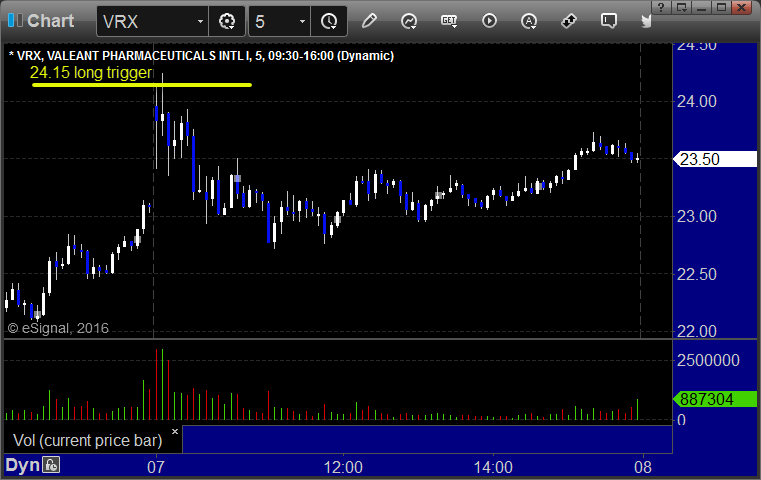Click the 07 date axis label

click(156, 467)
